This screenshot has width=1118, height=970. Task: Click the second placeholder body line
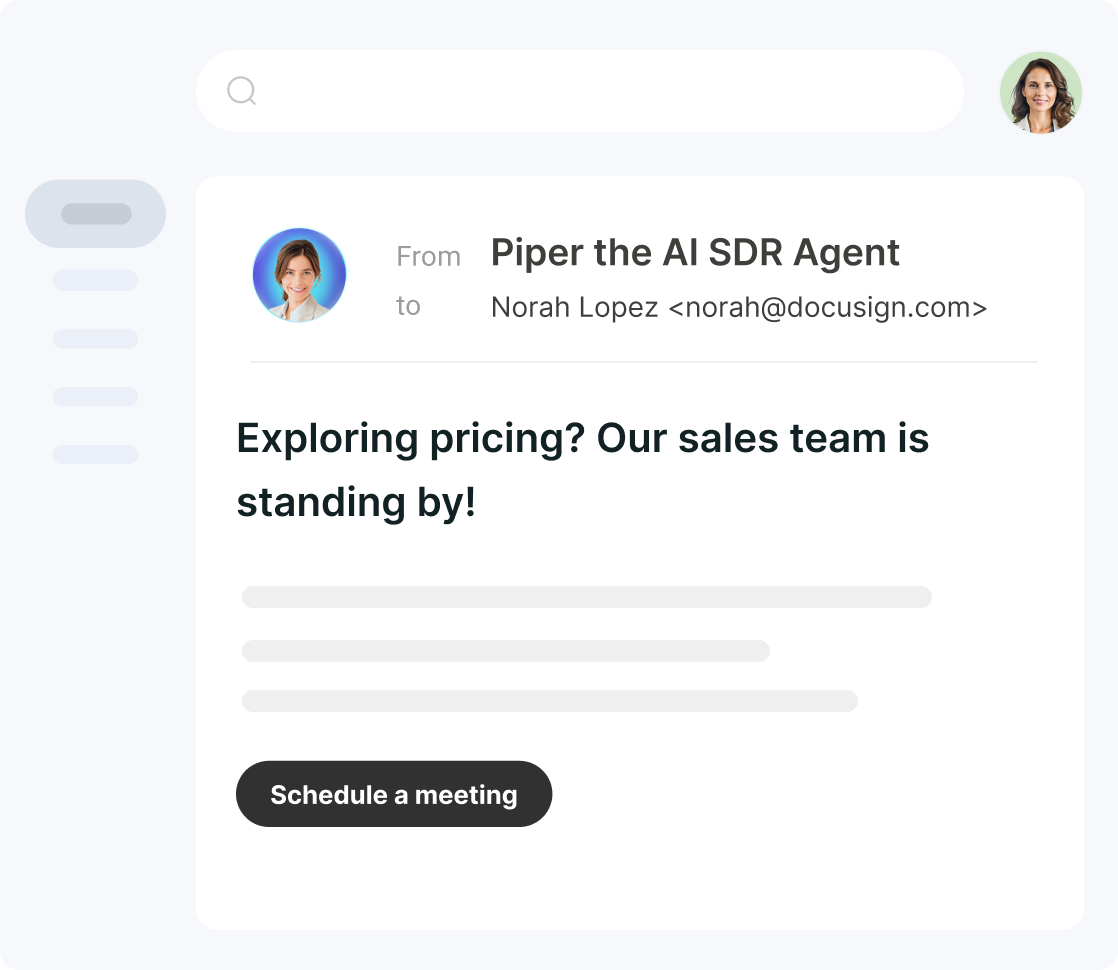pyautogui.click(x=506, y=650)
